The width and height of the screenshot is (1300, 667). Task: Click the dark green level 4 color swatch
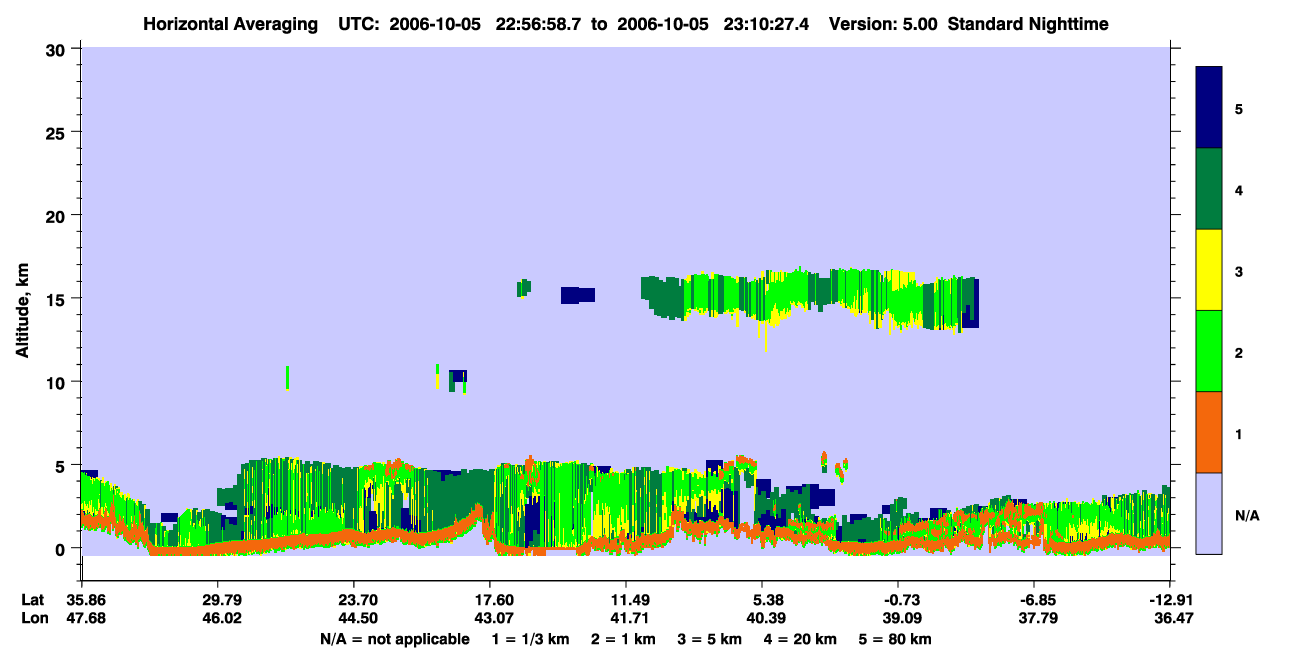(1209, 188)
